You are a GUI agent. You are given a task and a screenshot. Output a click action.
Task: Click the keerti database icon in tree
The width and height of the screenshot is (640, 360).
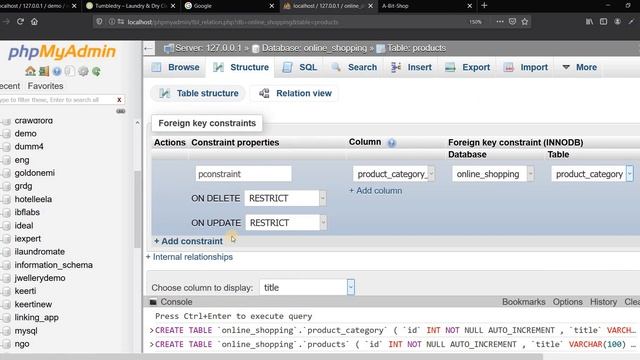6,291
